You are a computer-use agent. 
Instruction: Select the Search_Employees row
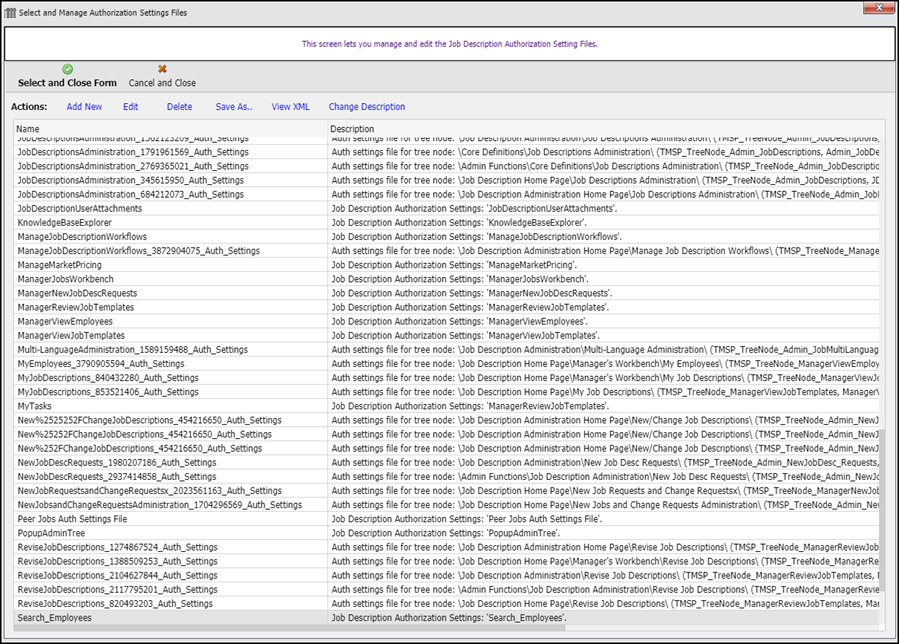pos(447,618)
